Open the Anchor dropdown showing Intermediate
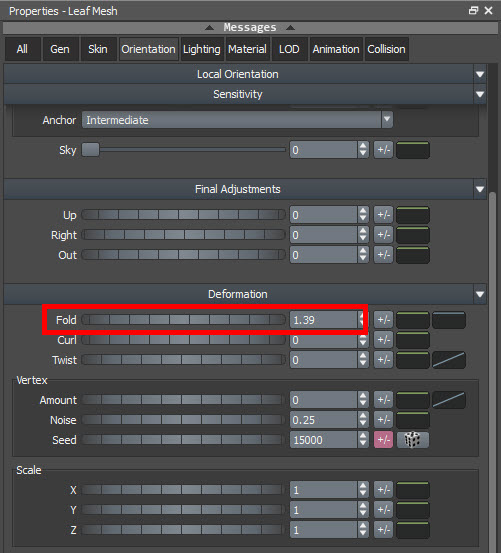This screenshot has height=553, width=501. click(x=237, y=120)
